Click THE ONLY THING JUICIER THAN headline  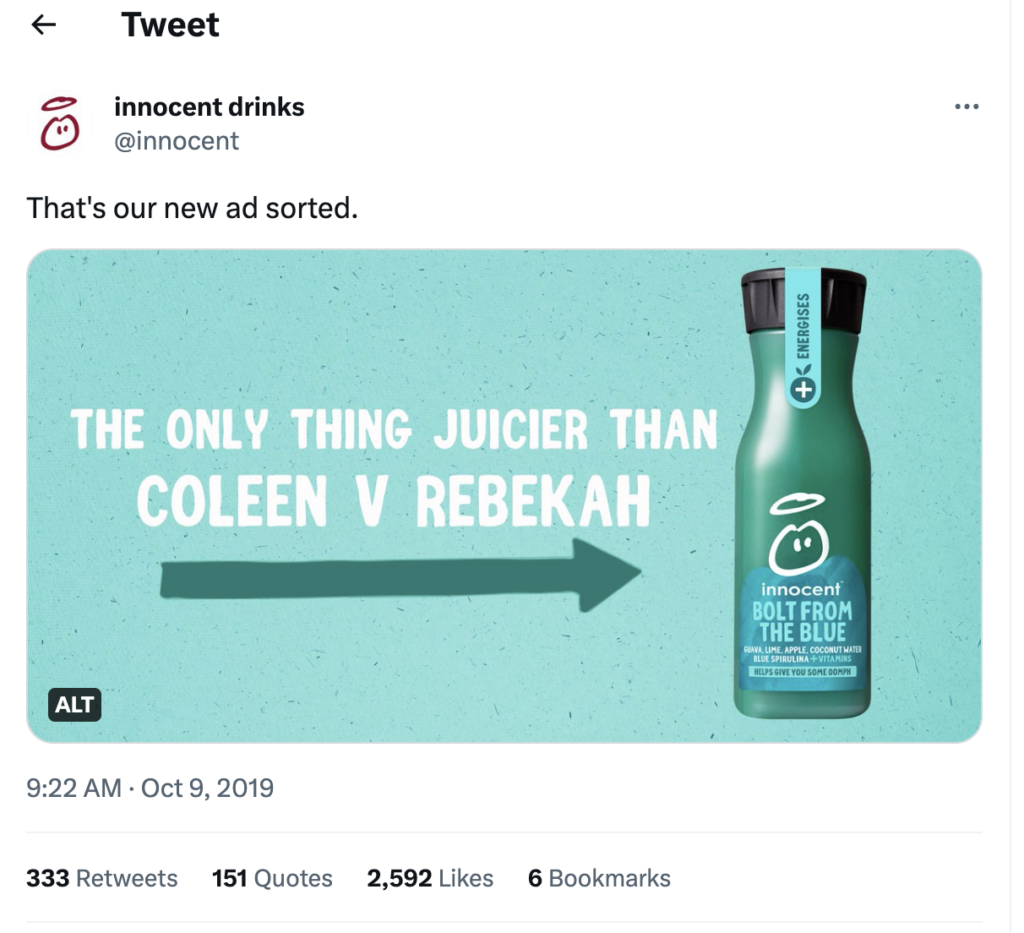point(394,430)
